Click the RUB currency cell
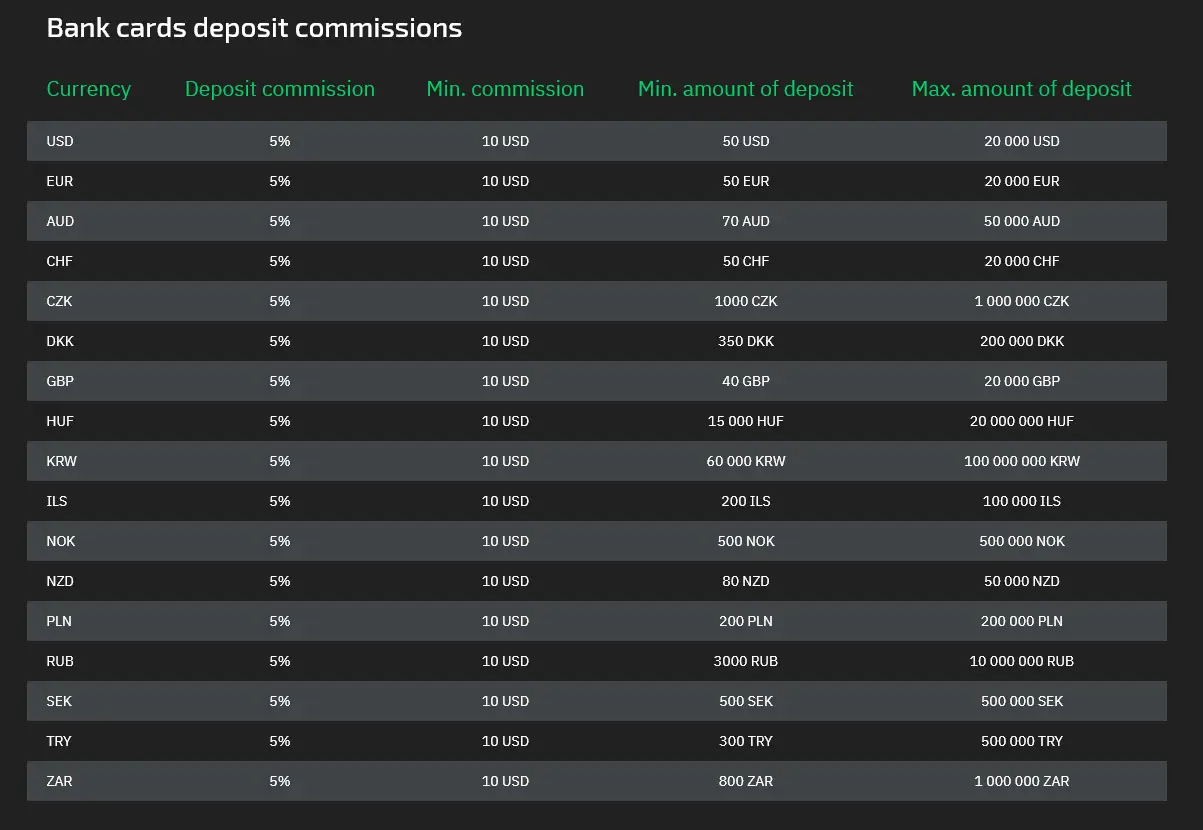This screenshot has width=1203, height=830. (60, 661)
